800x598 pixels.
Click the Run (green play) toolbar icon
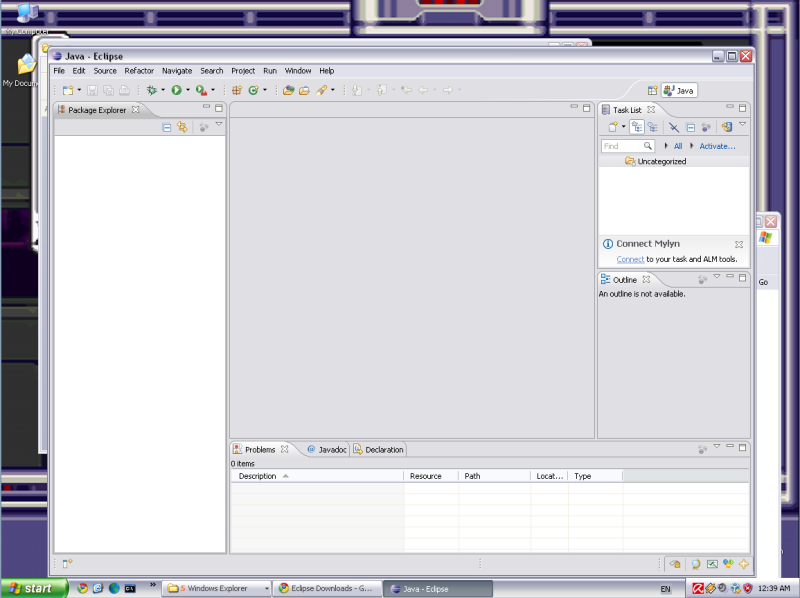point(176,90)
